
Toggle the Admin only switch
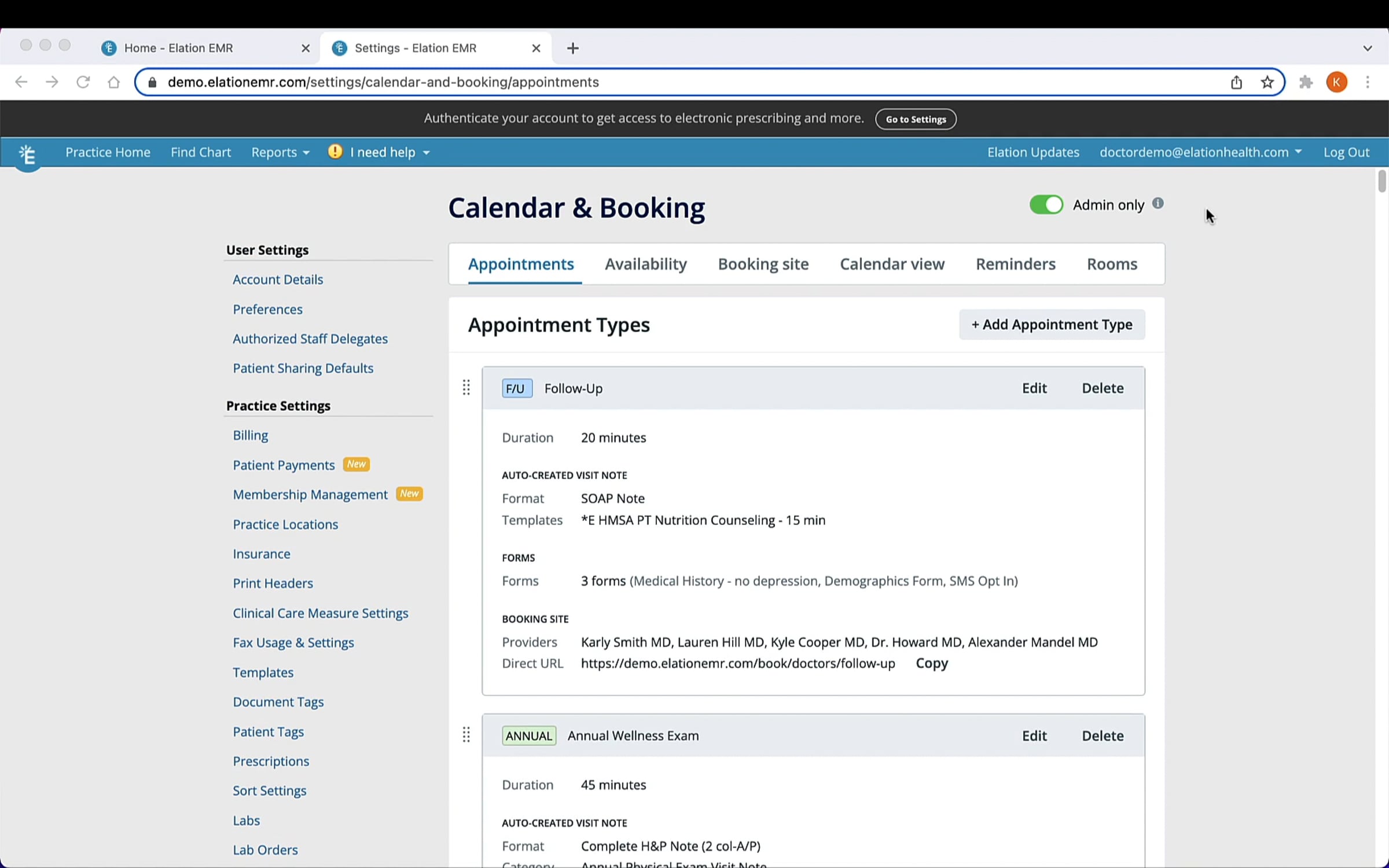coord(1046,204)
